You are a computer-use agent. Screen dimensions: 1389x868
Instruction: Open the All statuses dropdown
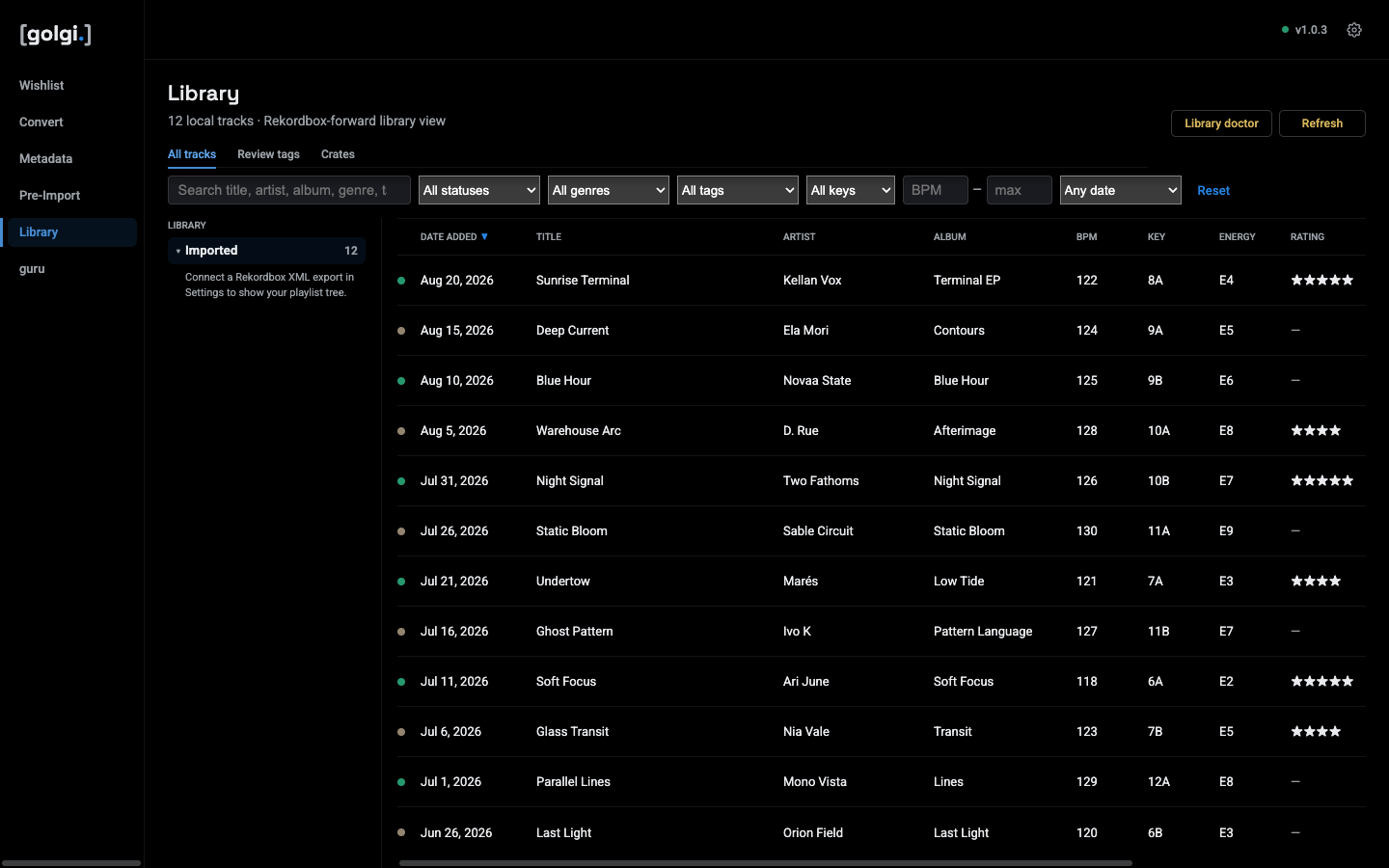479,190
